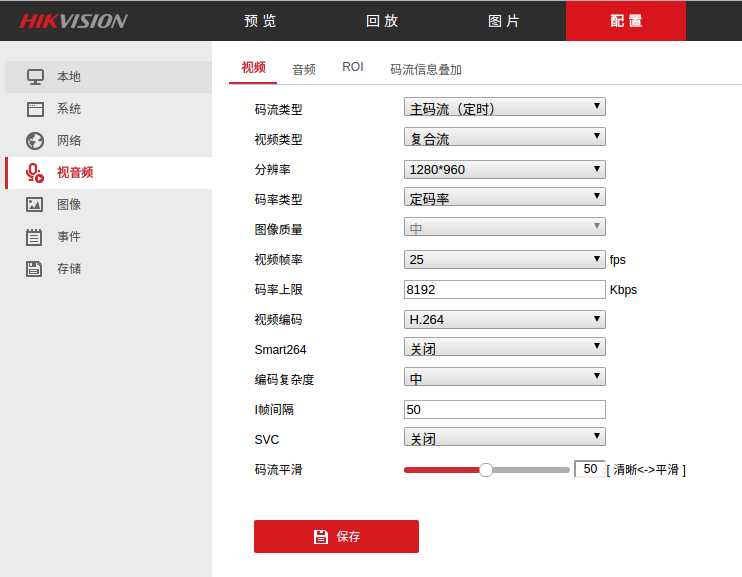Switch to the 视频 tab
The width and height of the screenshot is (742, 577).
pos(253,68)
